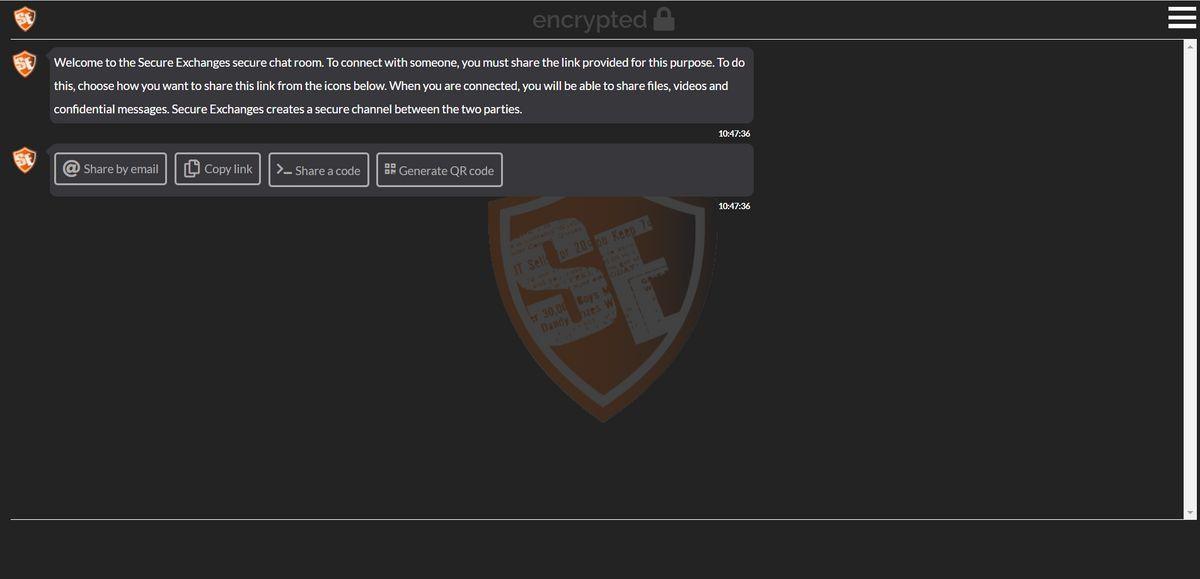
Task: Click the Secure Exchanges logo in the header
Action: (x=24, y=18)
